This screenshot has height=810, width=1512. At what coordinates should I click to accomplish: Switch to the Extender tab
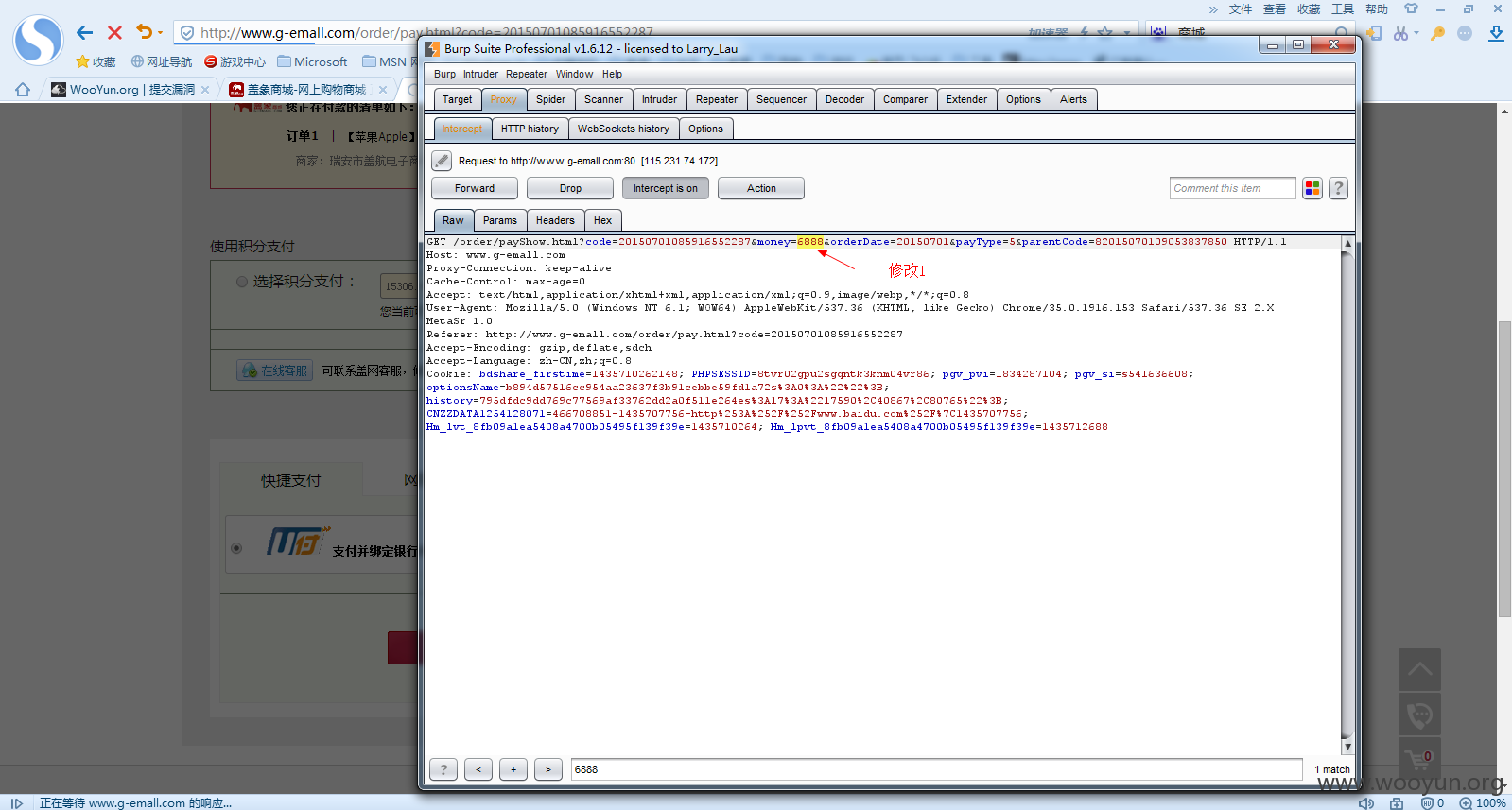[966, 99]
